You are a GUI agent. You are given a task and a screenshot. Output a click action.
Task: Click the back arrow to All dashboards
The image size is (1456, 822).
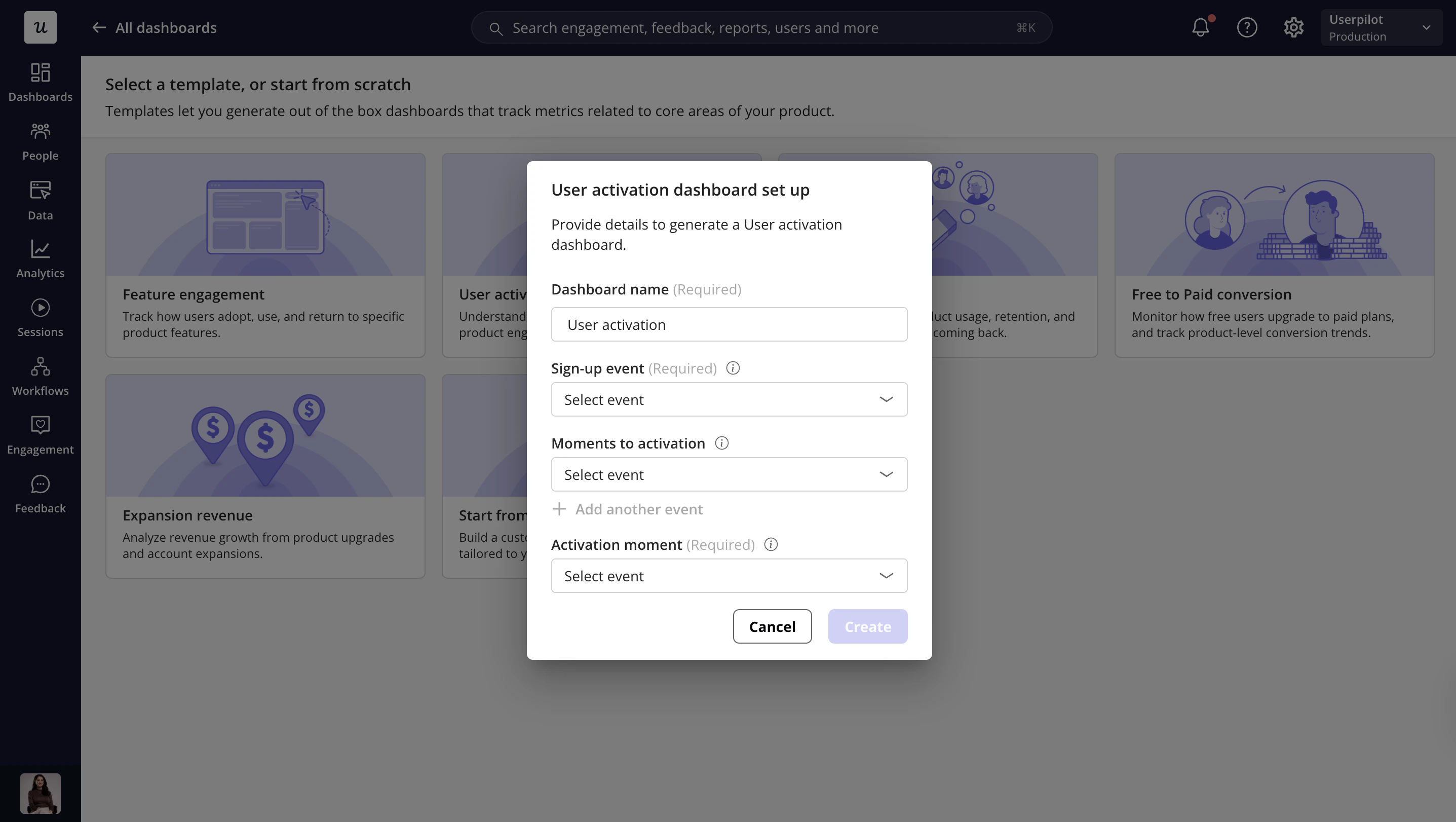[99, 28]
